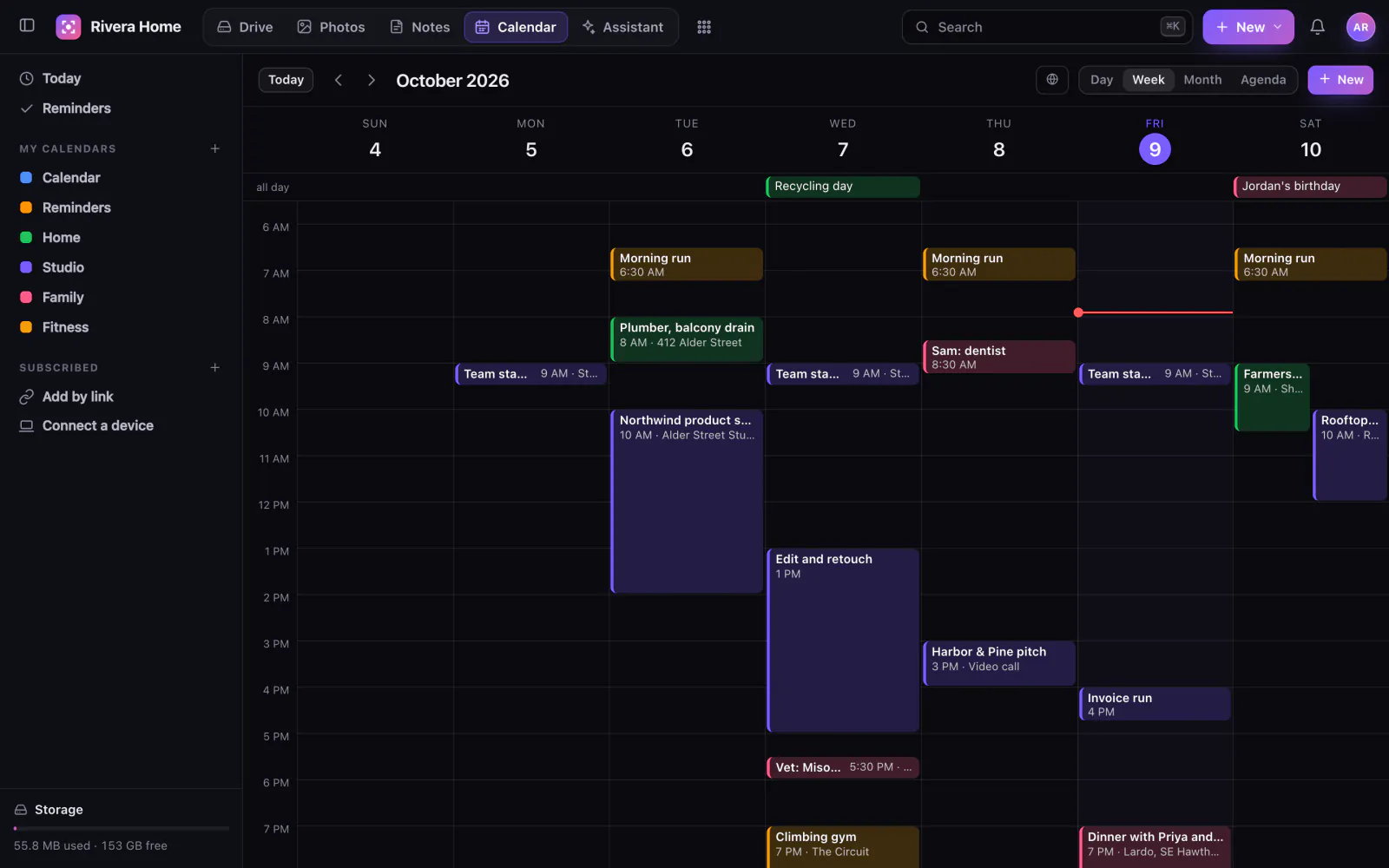Click the storage usage bar
The width and height of the screenshot is (1389, 868).
coord(122,829)
